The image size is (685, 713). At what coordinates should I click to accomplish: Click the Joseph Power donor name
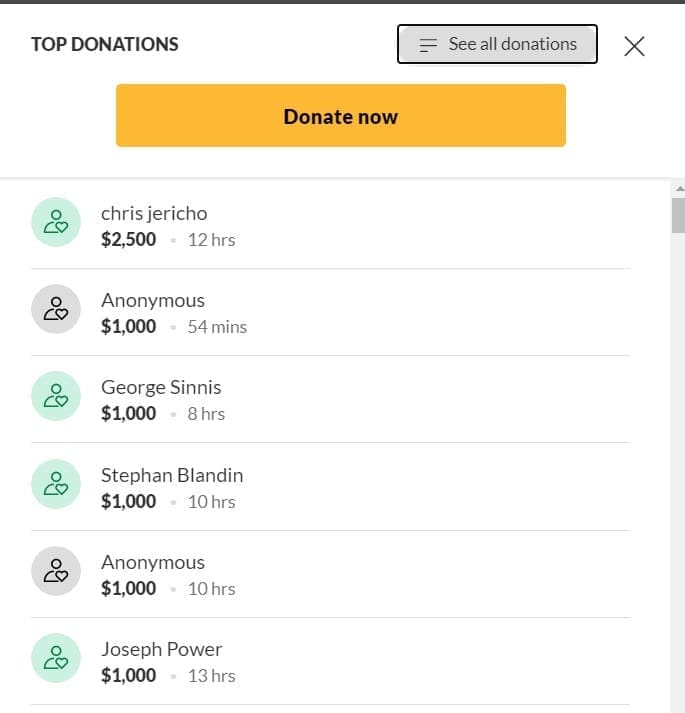coord(161,649)
